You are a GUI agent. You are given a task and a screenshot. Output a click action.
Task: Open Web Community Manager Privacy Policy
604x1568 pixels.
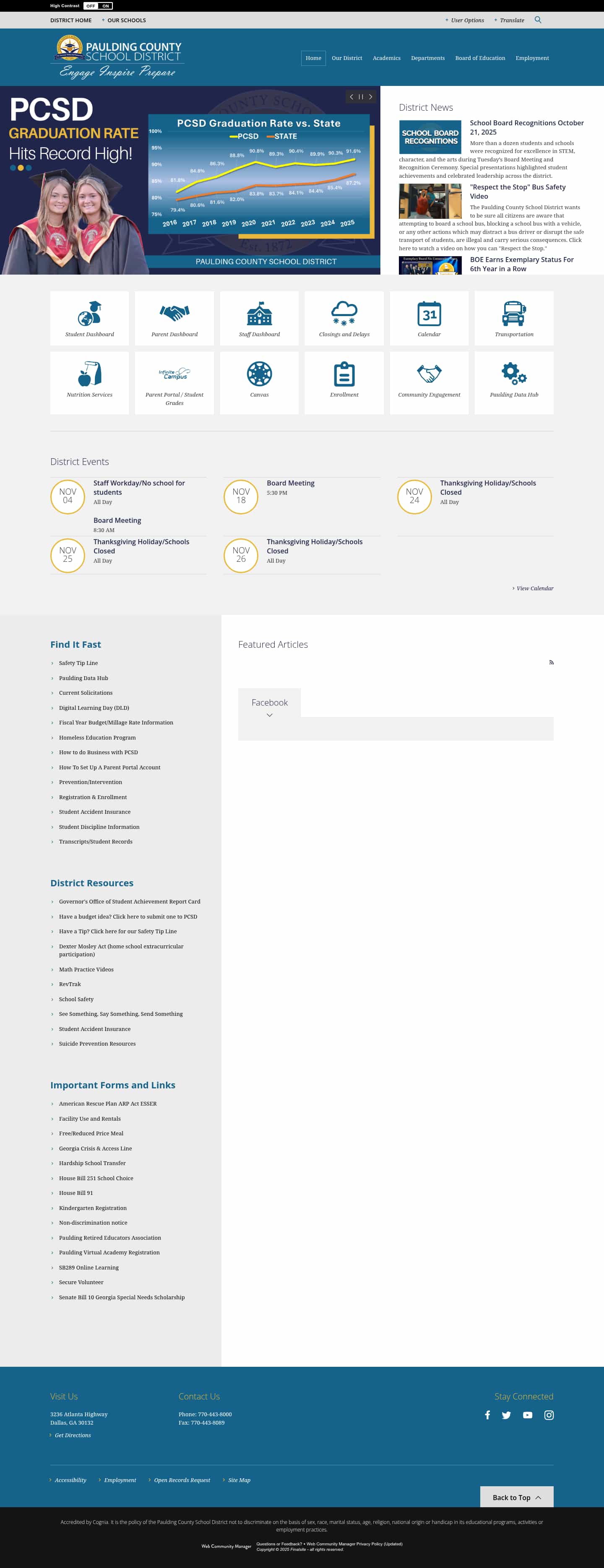click(x=354, y=1544)
